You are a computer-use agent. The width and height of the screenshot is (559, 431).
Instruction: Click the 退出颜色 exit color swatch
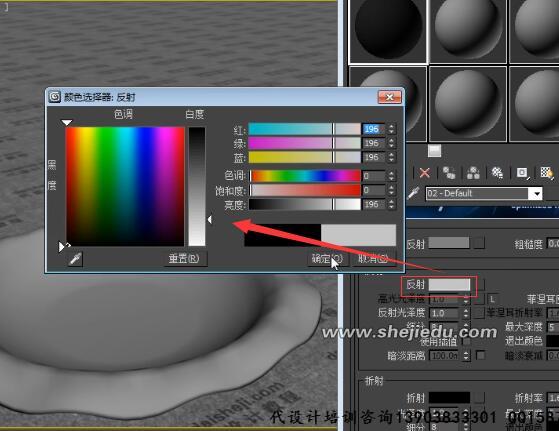(553, 341)
